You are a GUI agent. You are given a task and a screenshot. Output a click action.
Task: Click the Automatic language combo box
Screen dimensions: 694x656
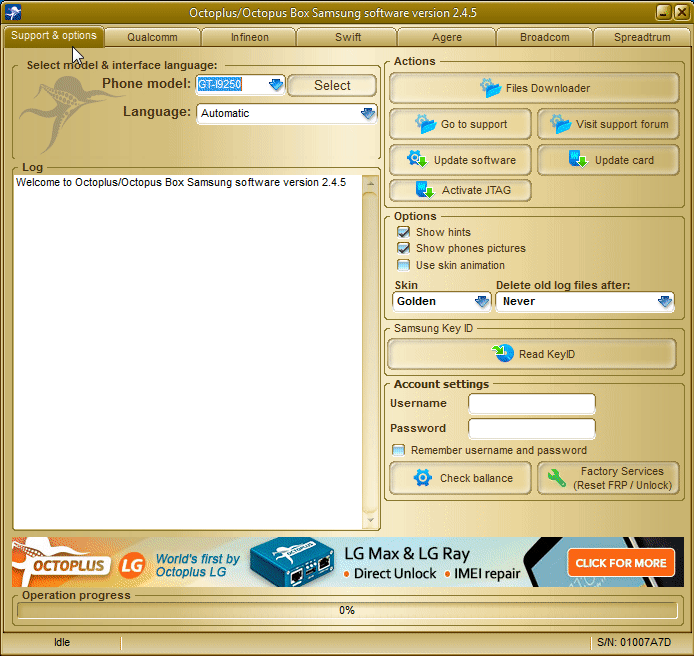click(x=286, y=114)
